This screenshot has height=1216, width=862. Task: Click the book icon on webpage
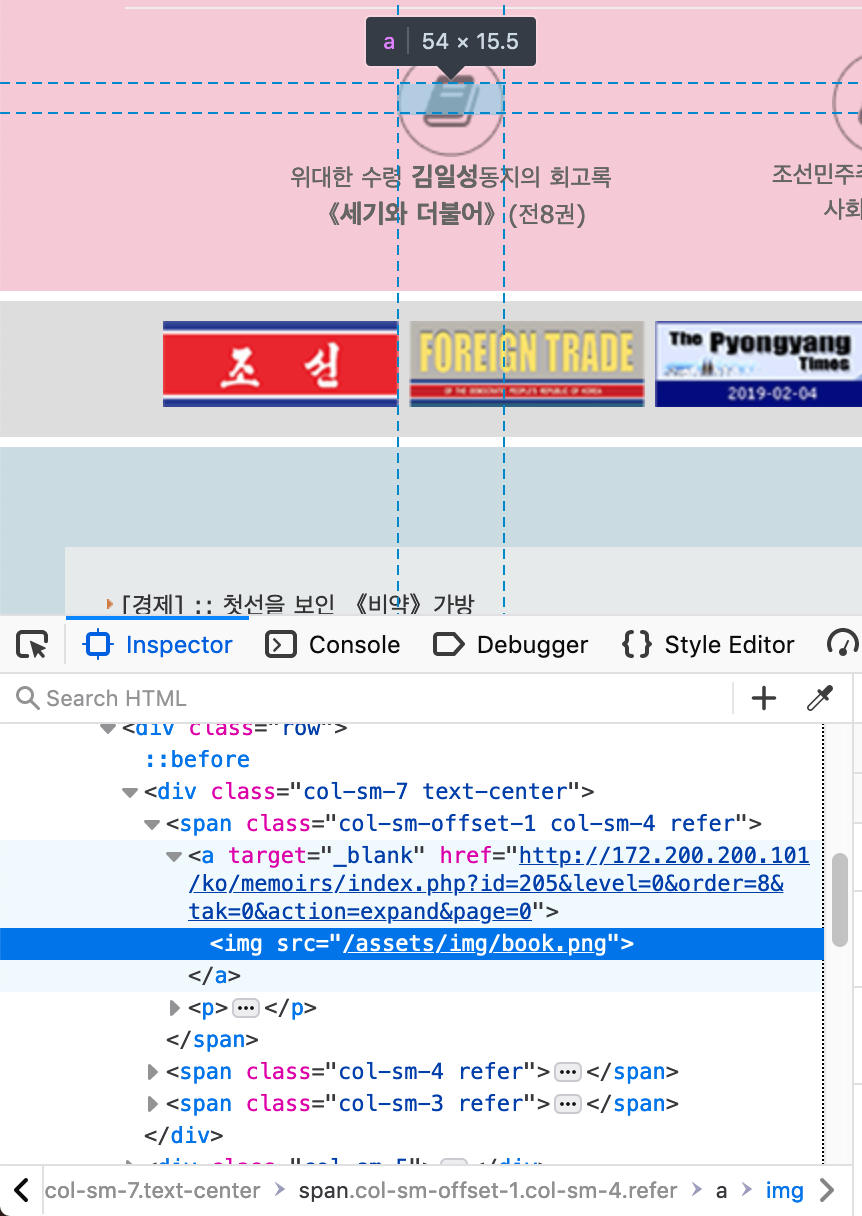tap(450, 102)
